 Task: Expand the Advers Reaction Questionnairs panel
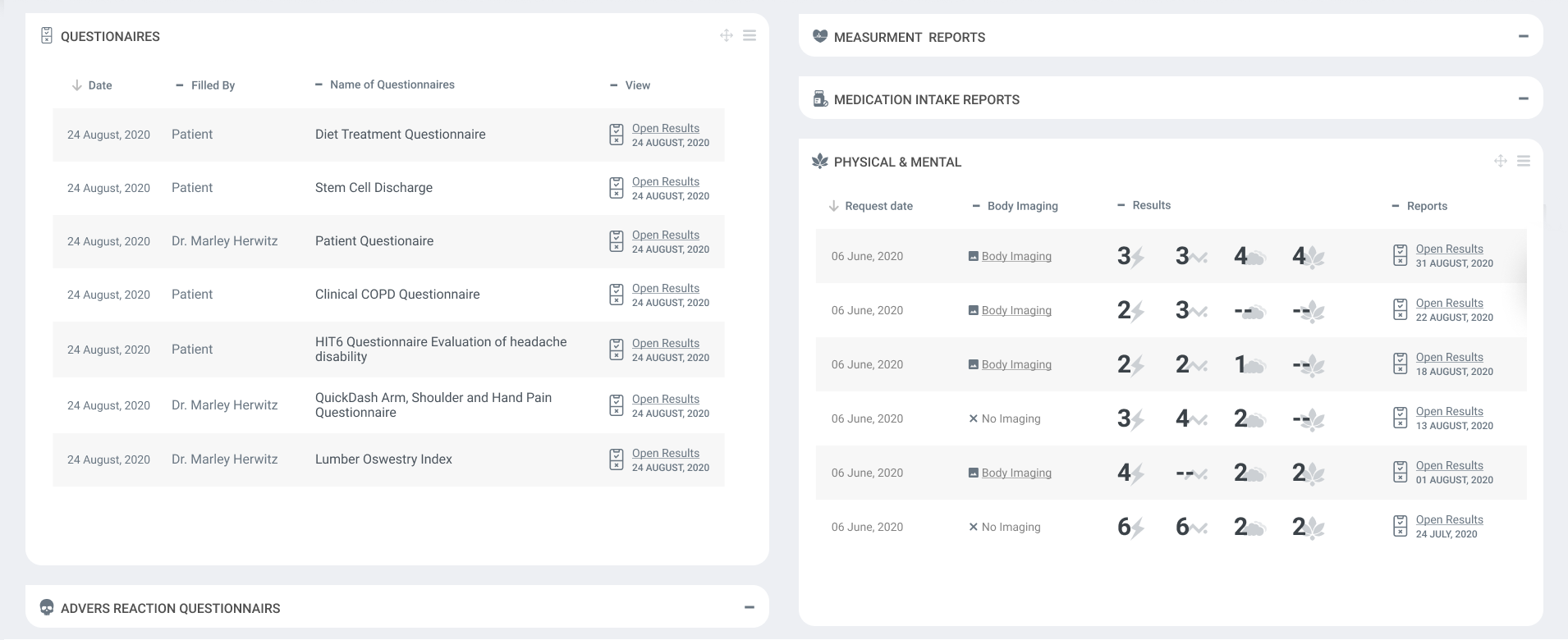pos(750,607)
